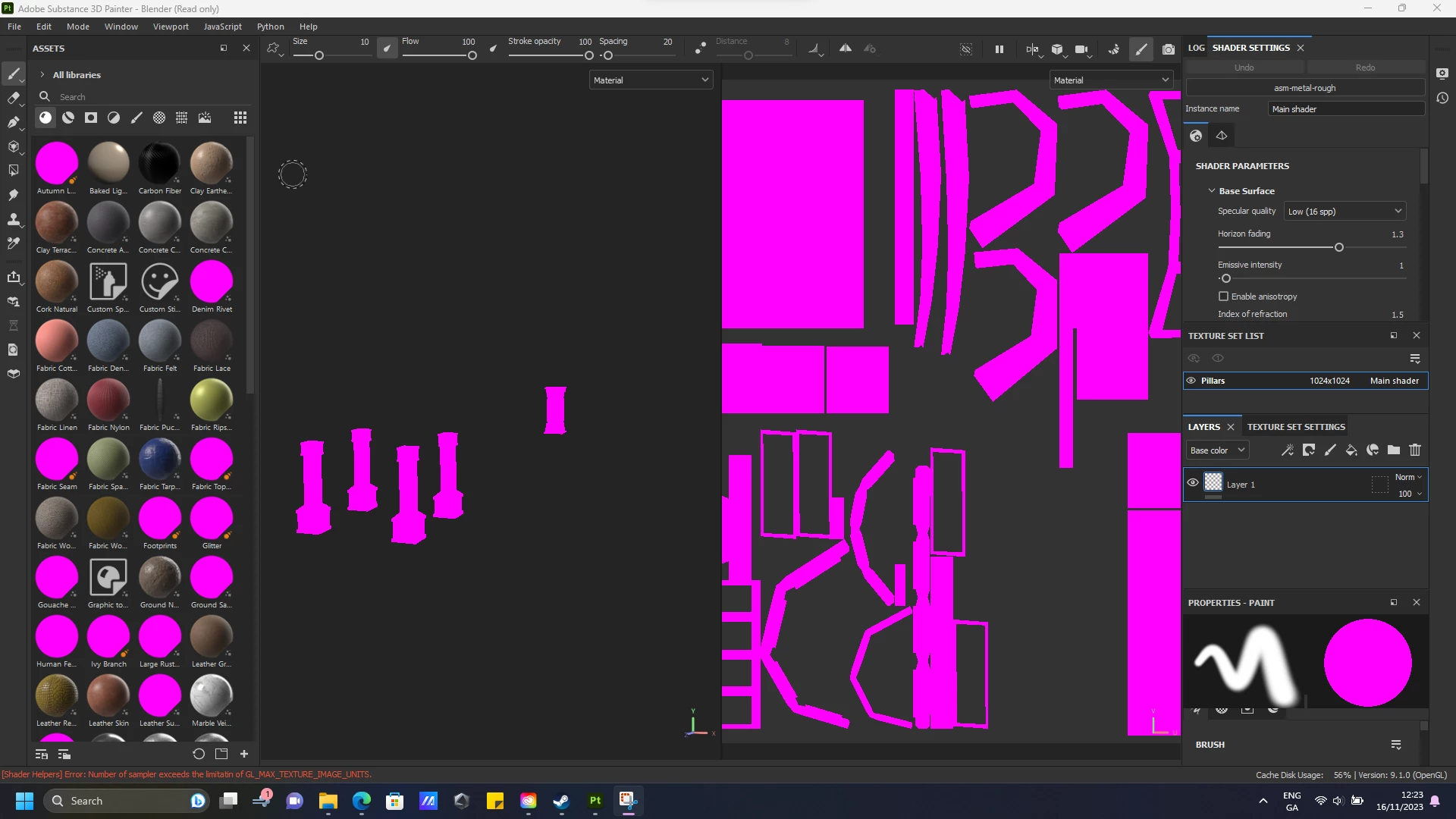The width and height of the screenshot is (1456, 819).
Task: Expand the All libraries tree
Action: click(x=42, y=75)
